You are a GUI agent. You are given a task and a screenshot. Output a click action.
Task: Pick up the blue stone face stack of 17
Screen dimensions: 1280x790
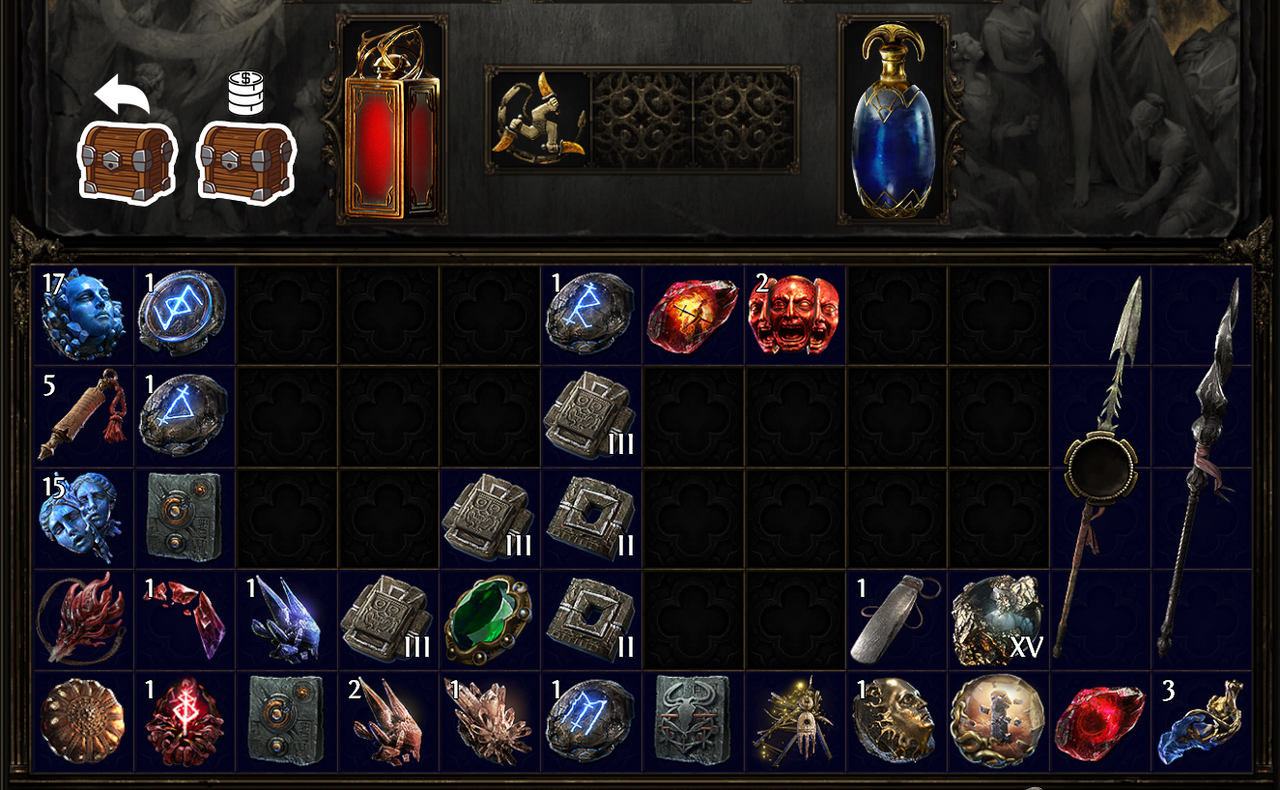[83, 314]
